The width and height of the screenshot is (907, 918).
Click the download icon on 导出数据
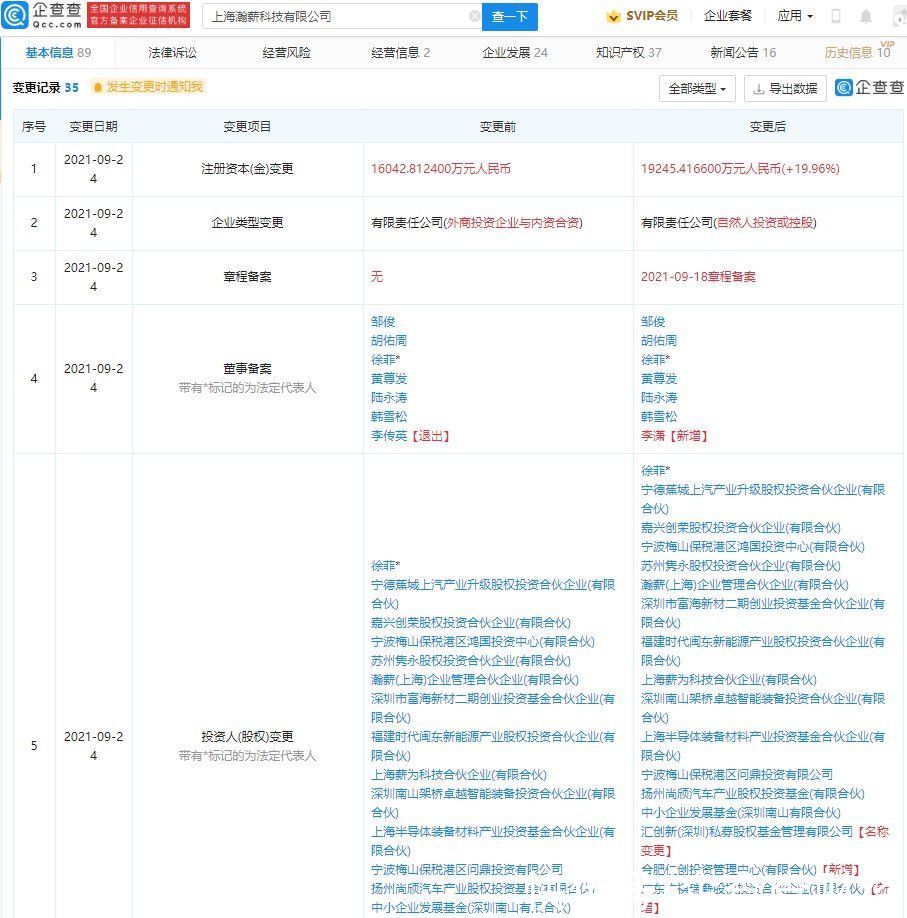(759, 89)
